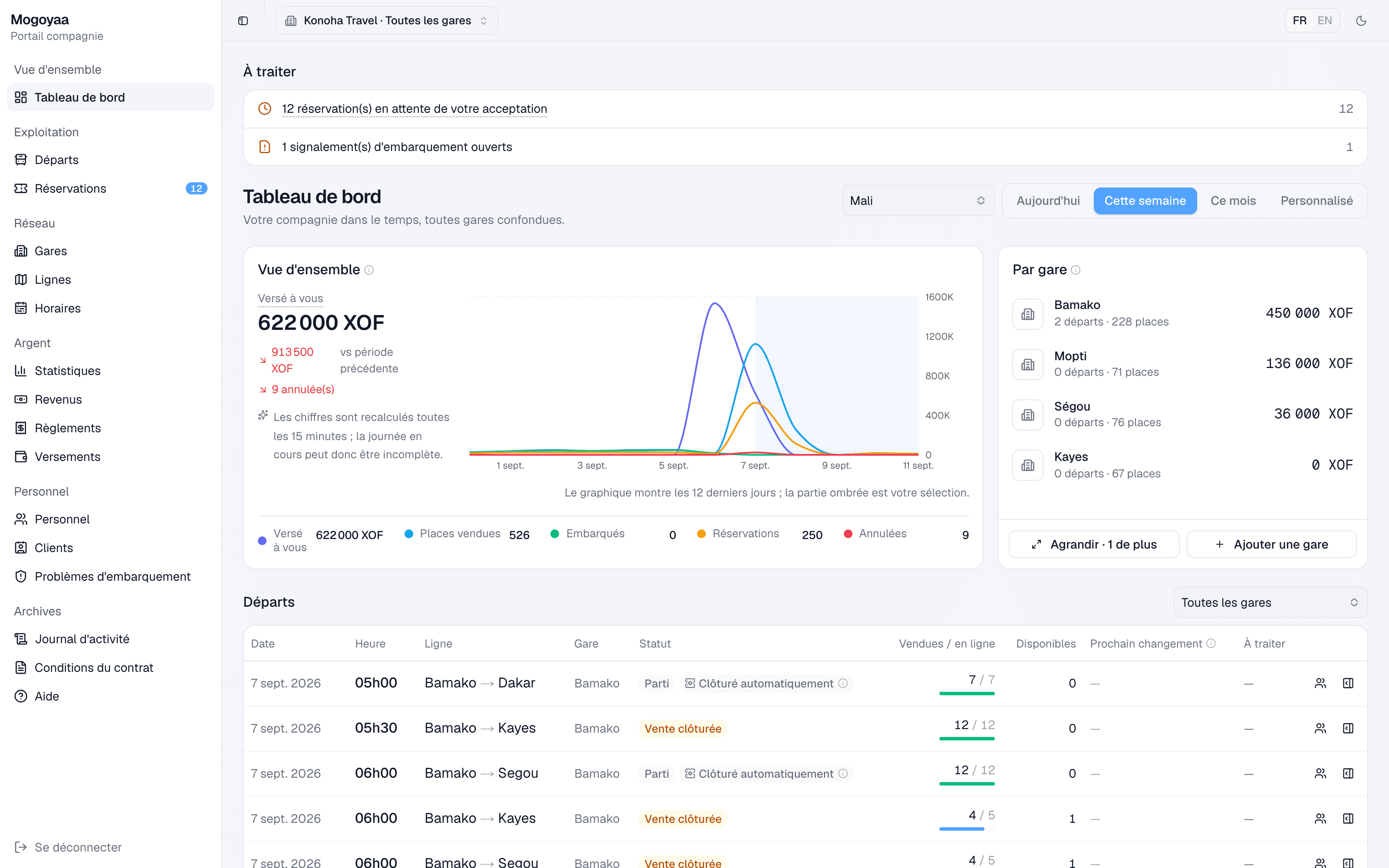Click Clôturé automatiquement info icon on 05h00 row
Screen dimensions: 1389x868
[x=843, y=683]
